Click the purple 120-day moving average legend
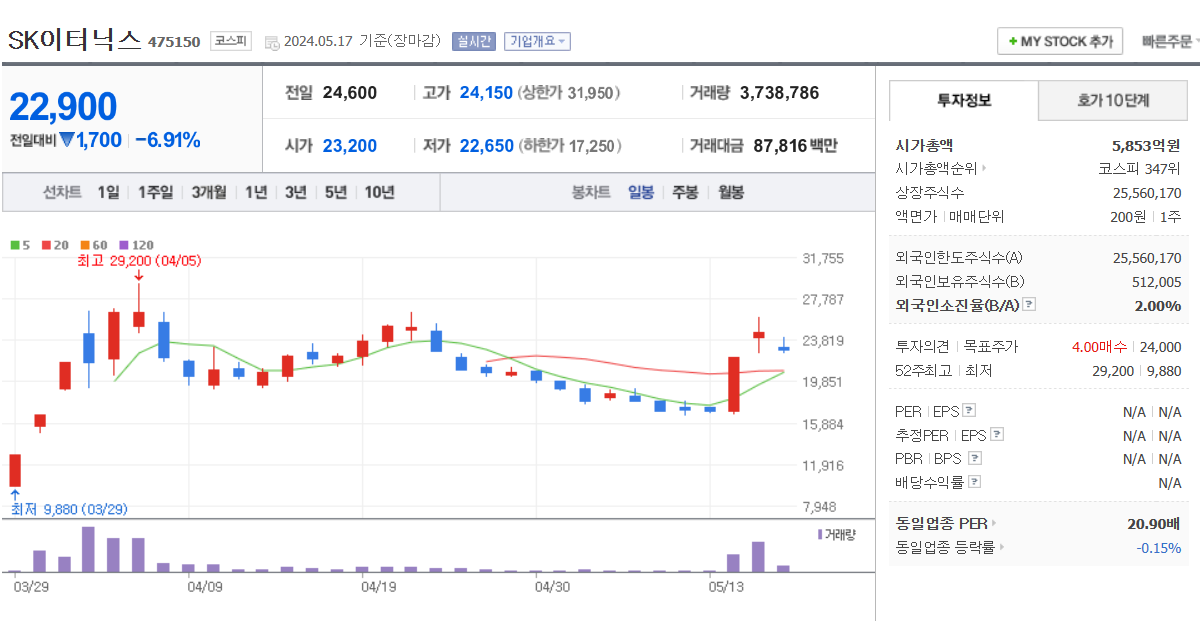Screen dimensions: 1200x621 click(136, 245)
